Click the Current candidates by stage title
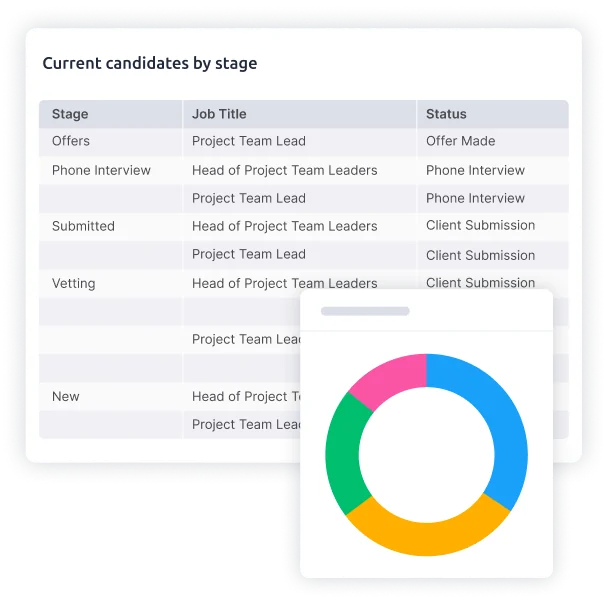This screenshot has width=608, height=603. point(150,63)
